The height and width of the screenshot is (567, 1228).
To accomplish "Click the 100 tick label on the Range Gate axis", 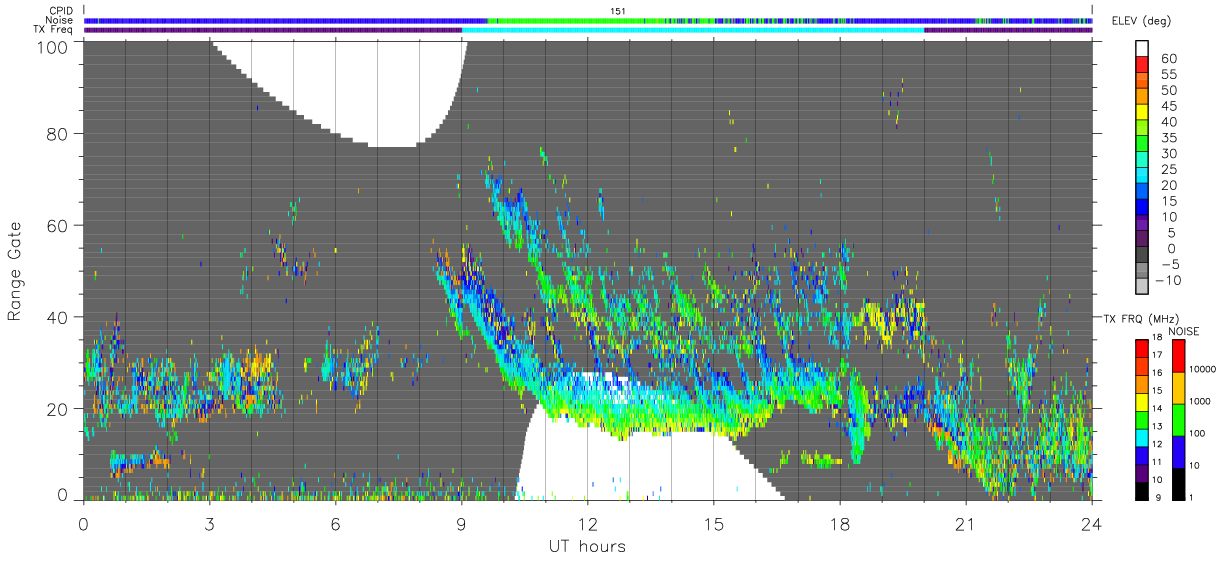I will (x=52, y=47).
